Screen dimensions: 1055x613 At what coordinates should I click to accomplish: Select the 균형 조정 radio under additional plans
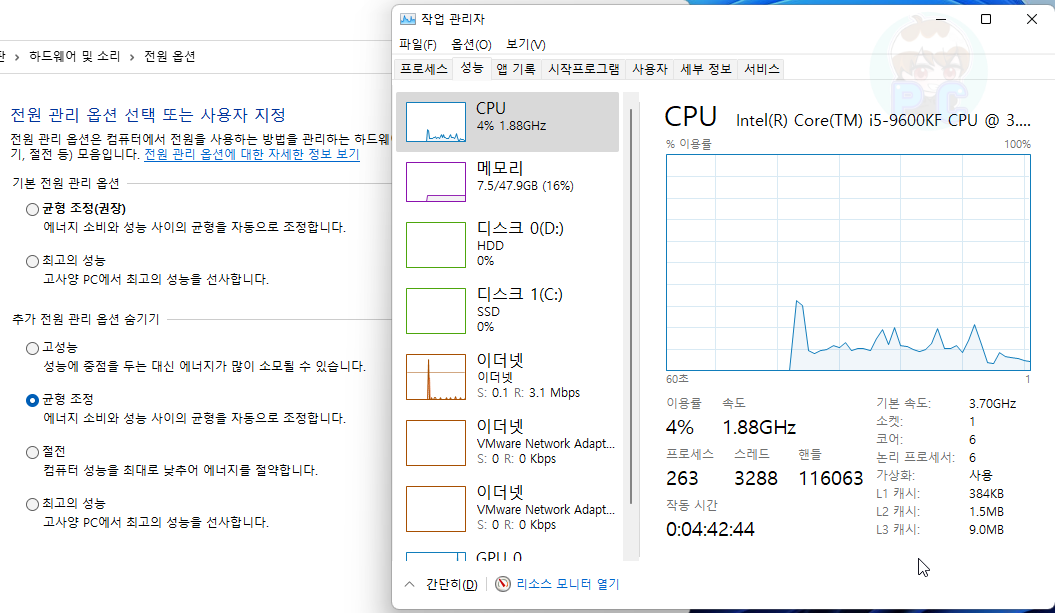(32, 400)
